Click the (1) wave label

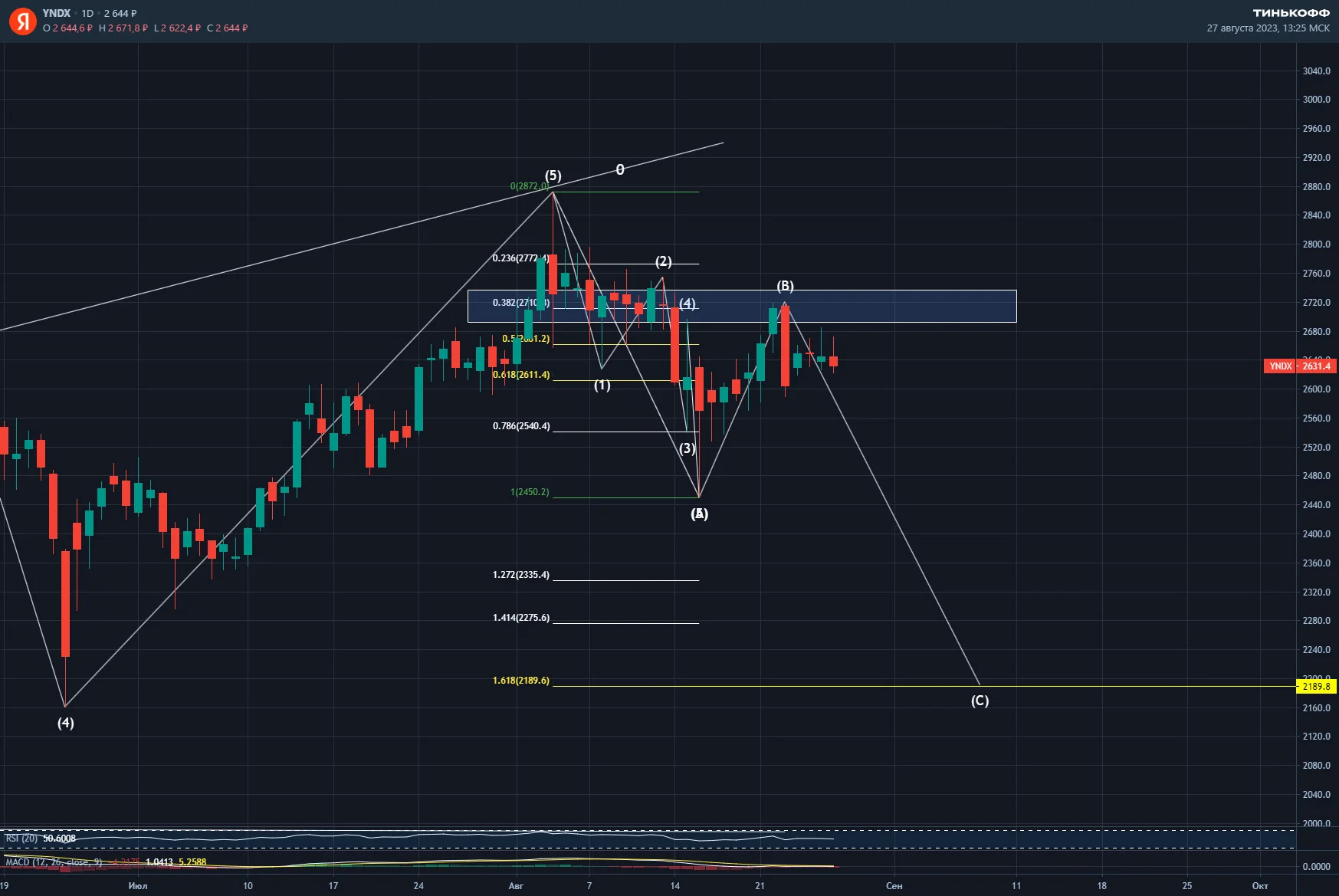[x=602, y=385]
